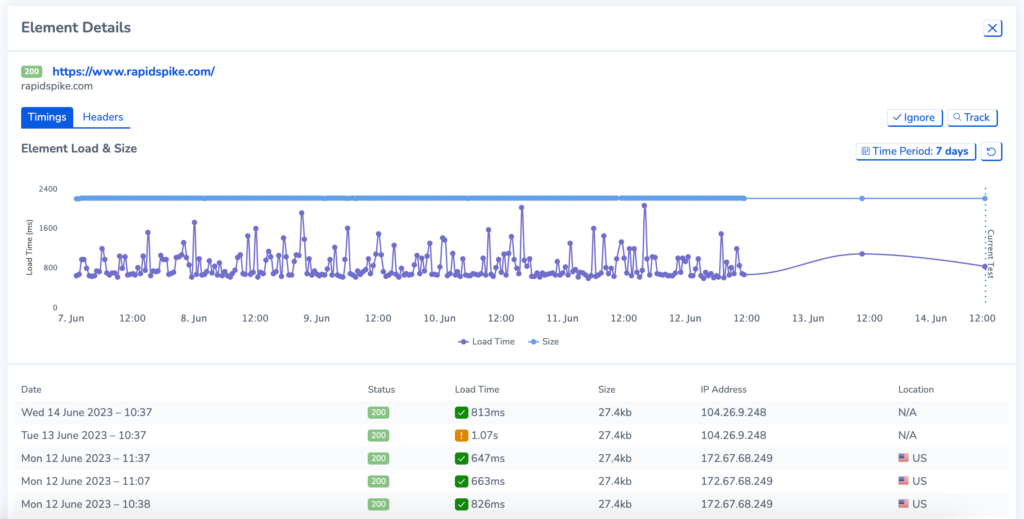
Task: Click the Location column header
Action: tap(916, 390)
